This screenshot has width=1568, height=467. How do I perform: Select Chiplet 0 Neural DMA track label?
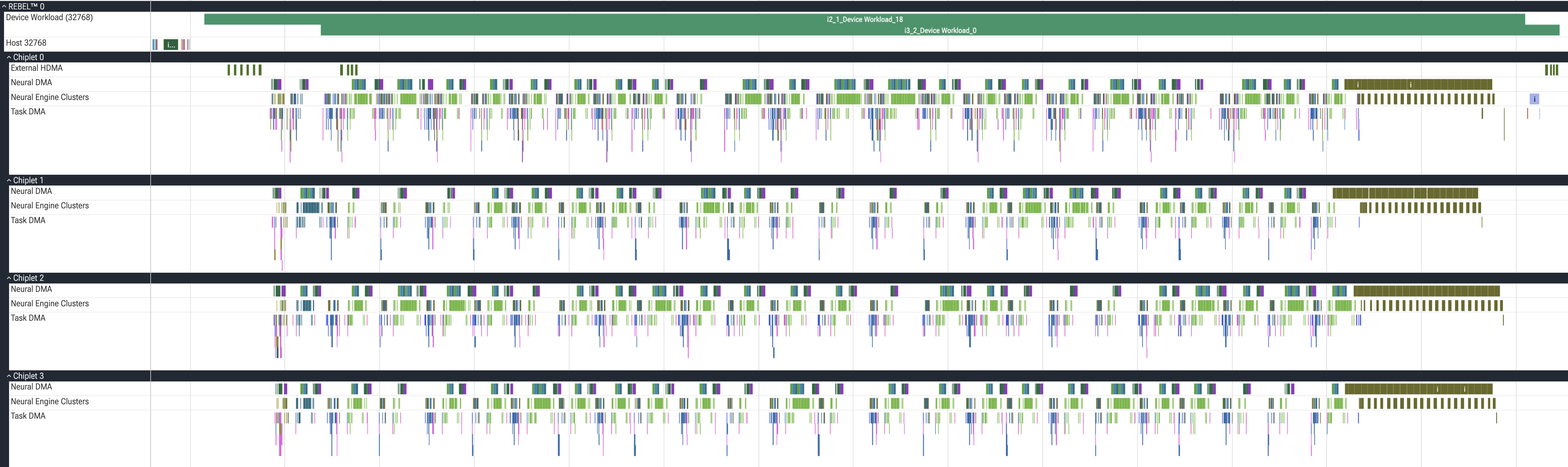[31, 82]
